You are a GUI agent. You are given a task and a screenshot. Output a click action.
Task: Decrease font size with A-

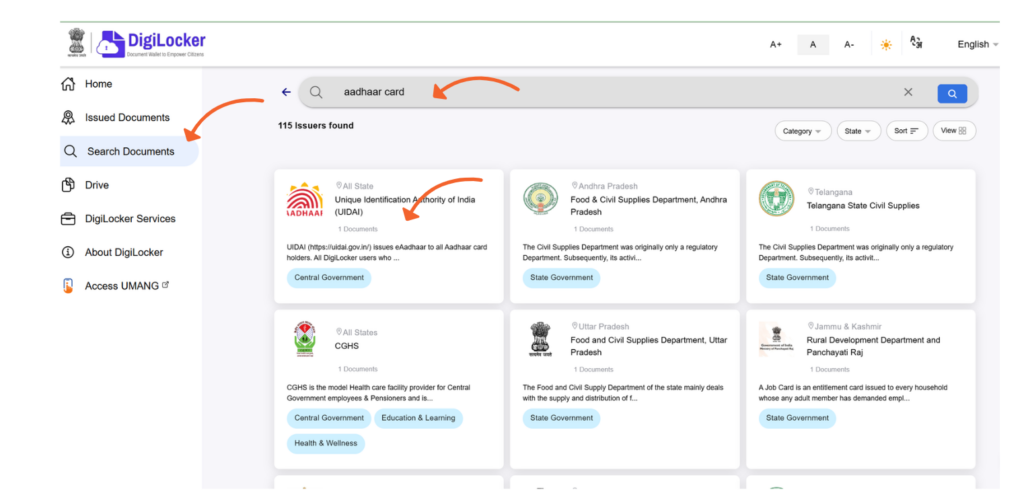849,44
